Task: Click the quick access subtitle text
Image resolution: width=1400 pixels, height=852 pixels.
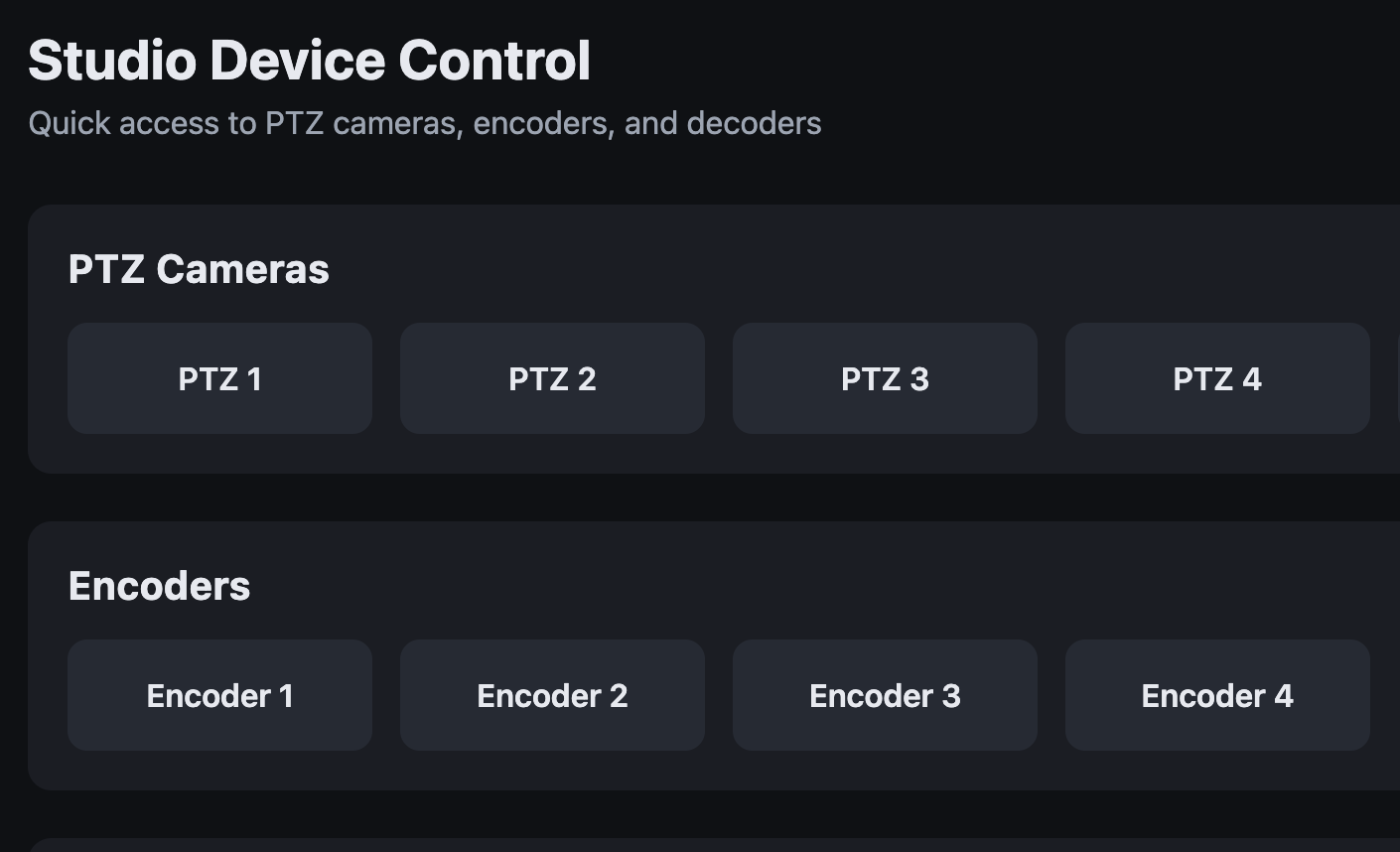Action: click(x=425, y=122)
